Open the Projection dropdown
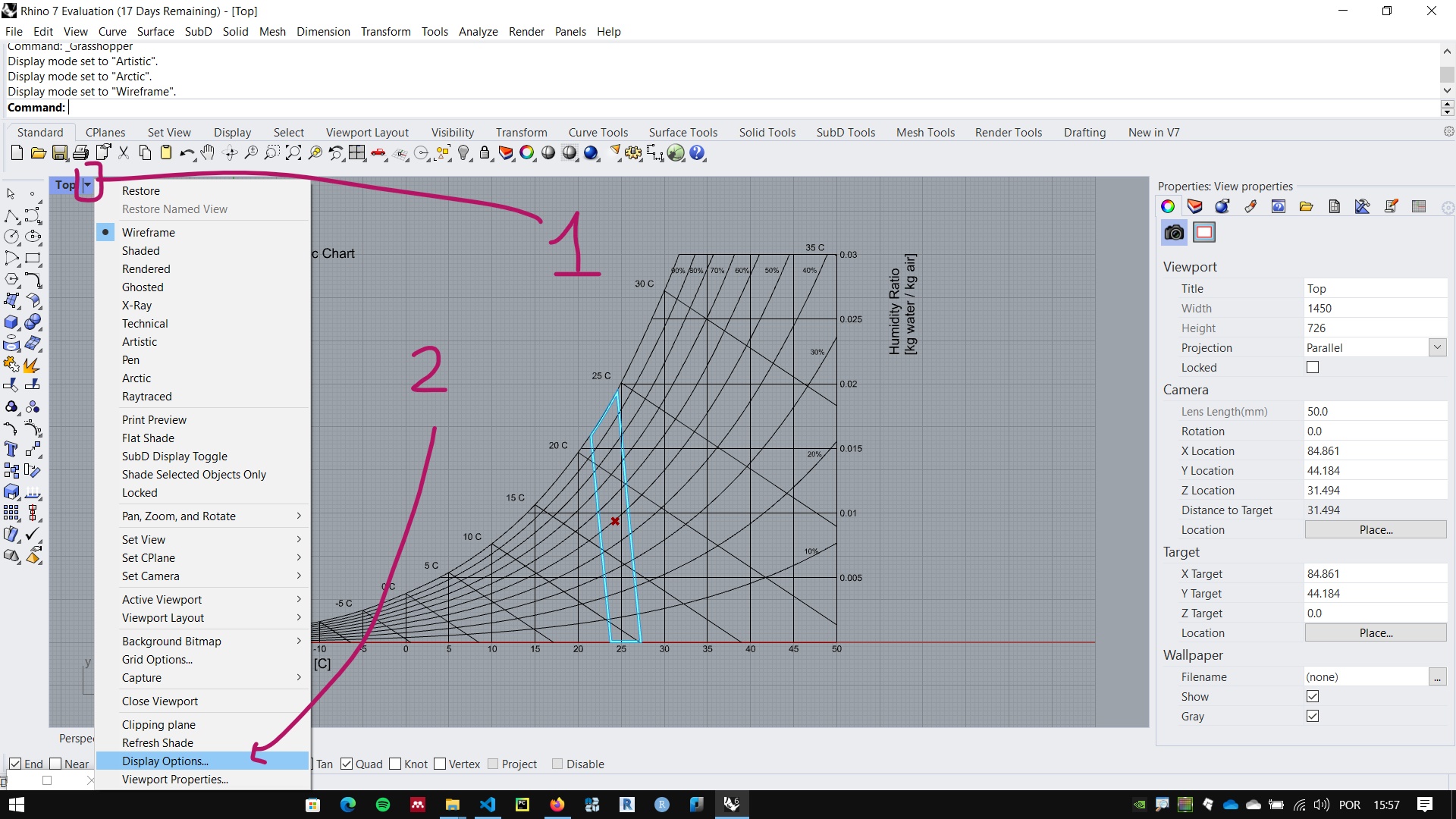1456x819 pixels. point(1437,347)
